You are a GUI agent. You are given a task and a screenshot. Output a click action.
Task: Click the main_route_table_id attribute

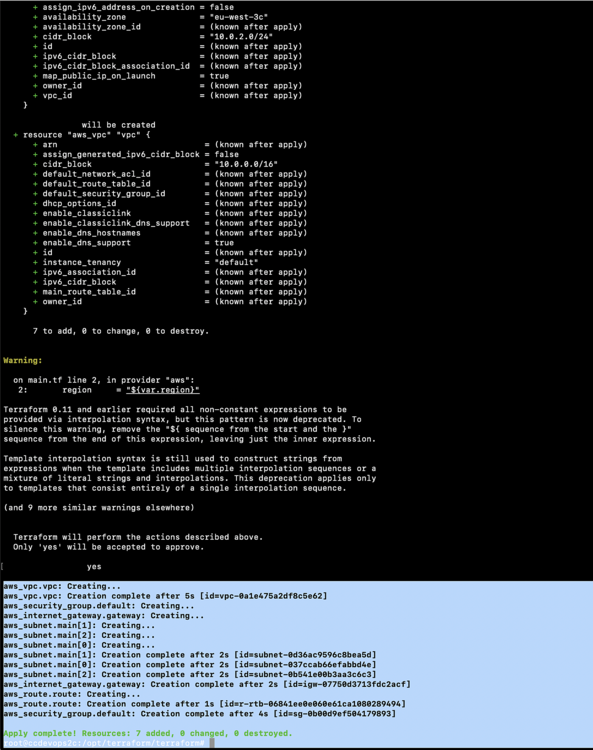[89, 292]
